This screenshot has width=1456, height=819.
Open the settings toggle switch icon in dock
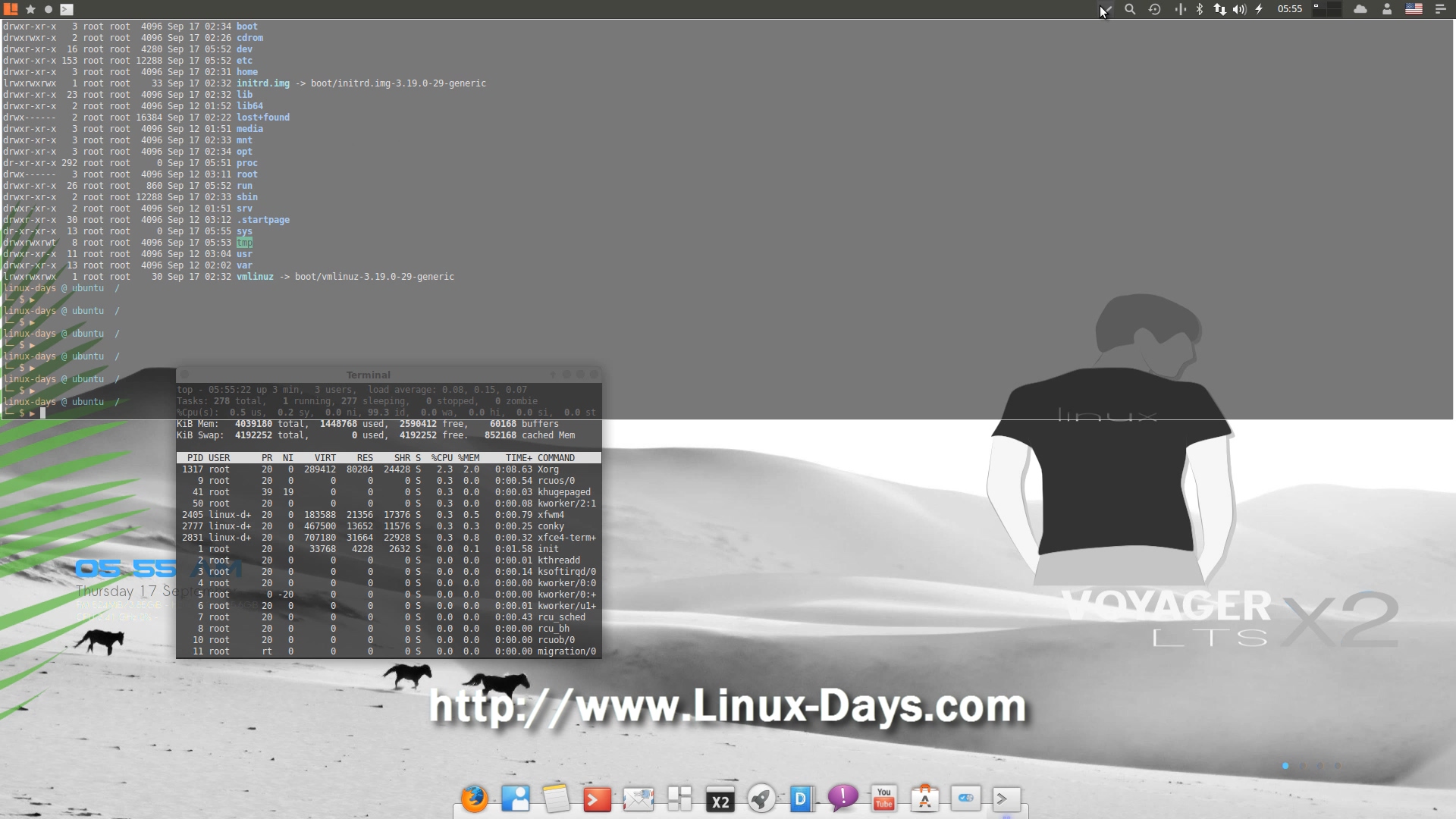965,798
